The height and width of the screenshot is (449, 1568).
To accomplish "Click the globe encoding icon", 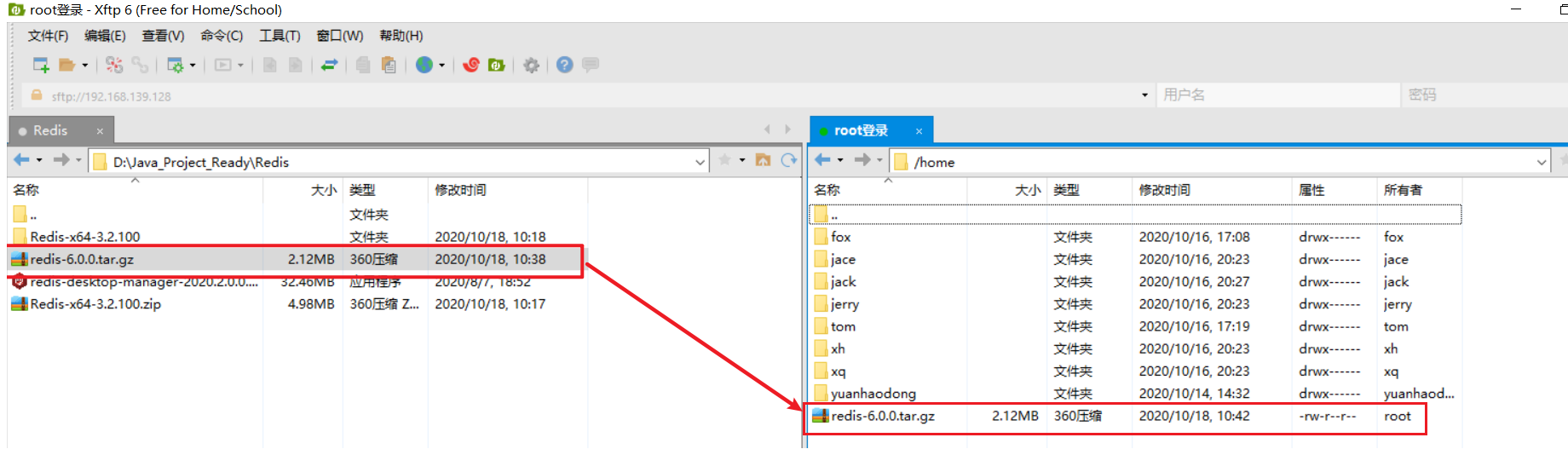I will click(x=424, y=65).
